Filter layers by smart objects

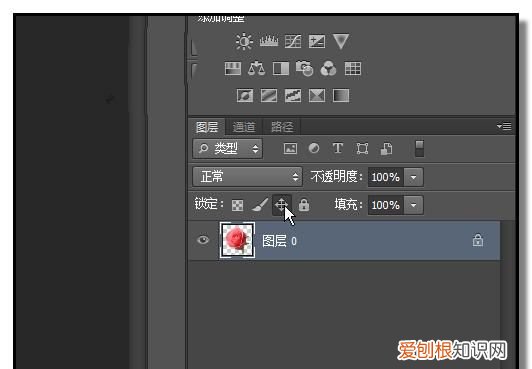tap(386, 149)
